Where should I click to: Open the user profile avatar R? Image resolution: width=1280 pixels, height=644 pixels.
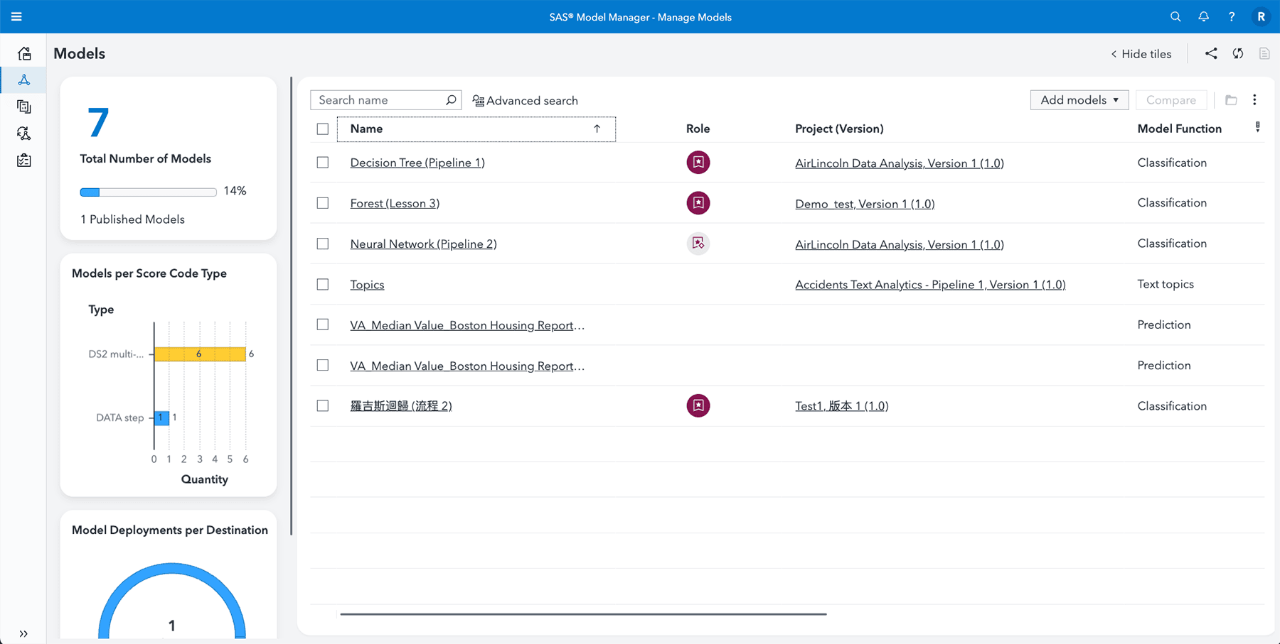click(x=1261, y=17)
